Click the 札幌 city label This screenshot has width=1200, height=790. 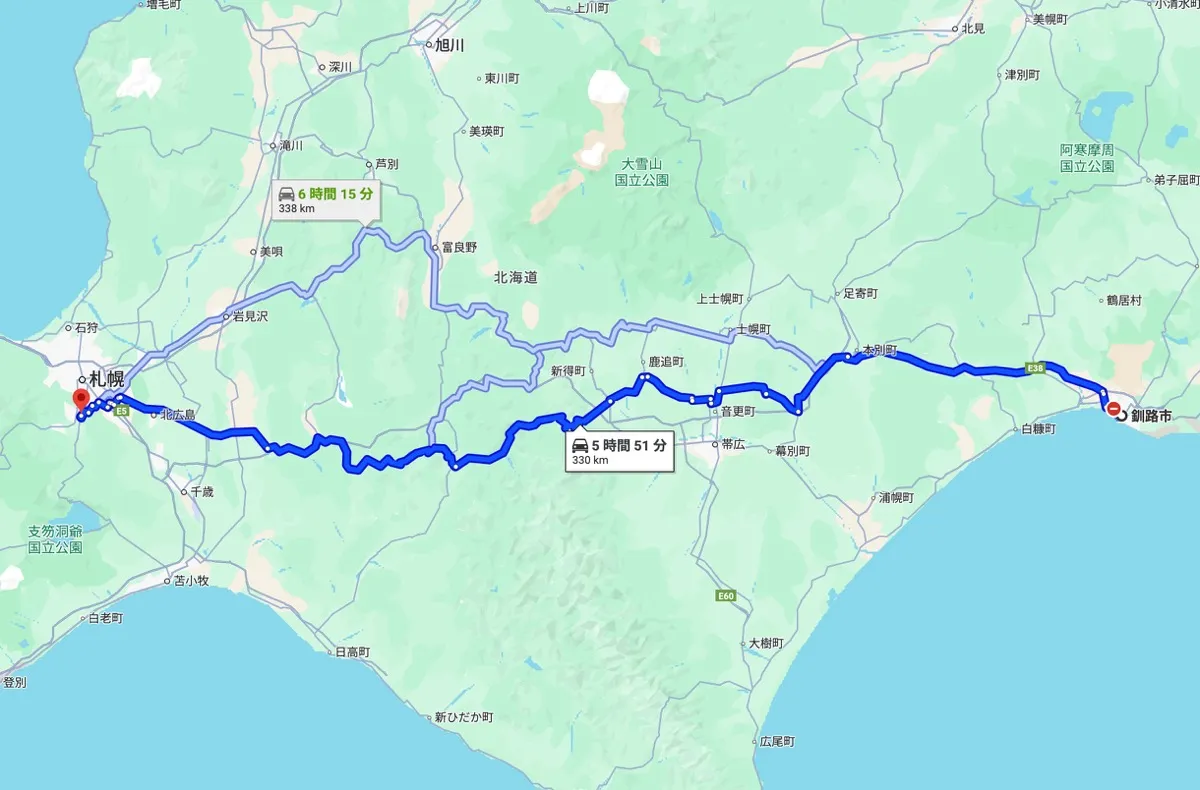point(106,380)
